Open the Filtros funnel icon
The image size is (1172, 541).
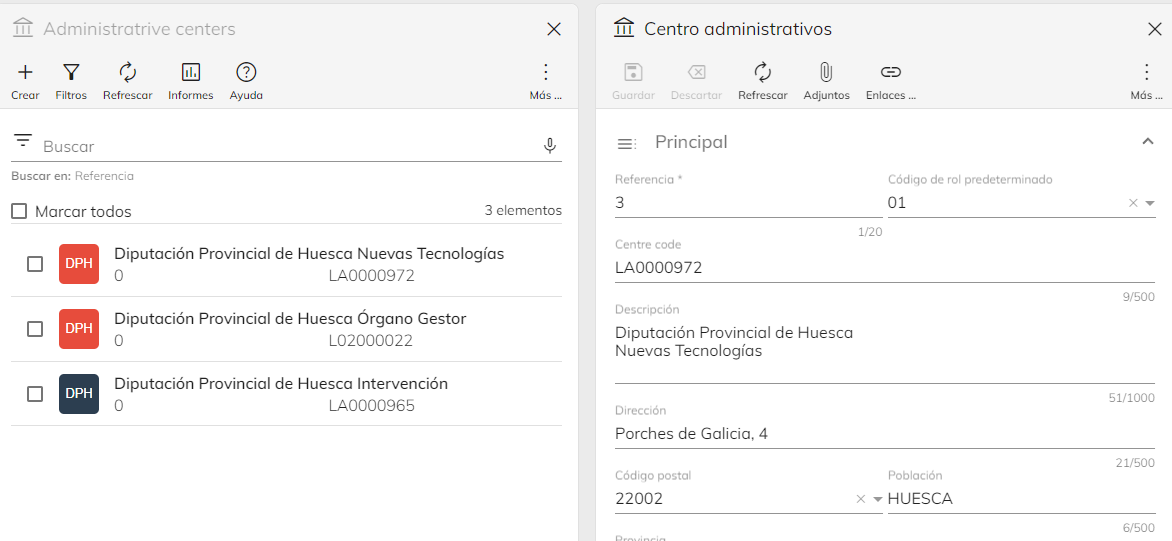71,72
